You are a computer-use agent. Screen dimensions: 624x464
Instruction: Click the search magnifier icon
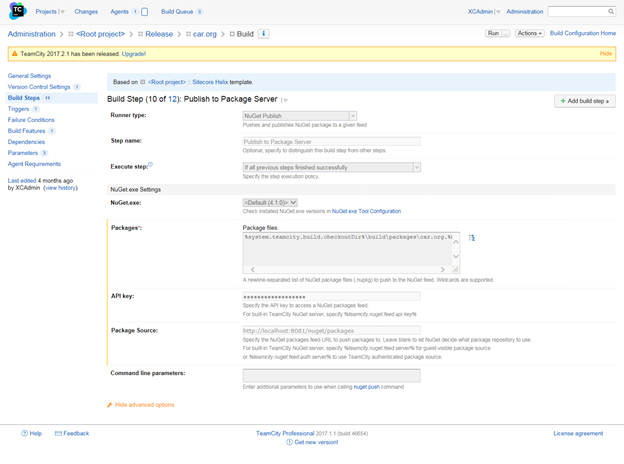pos(611,12)
